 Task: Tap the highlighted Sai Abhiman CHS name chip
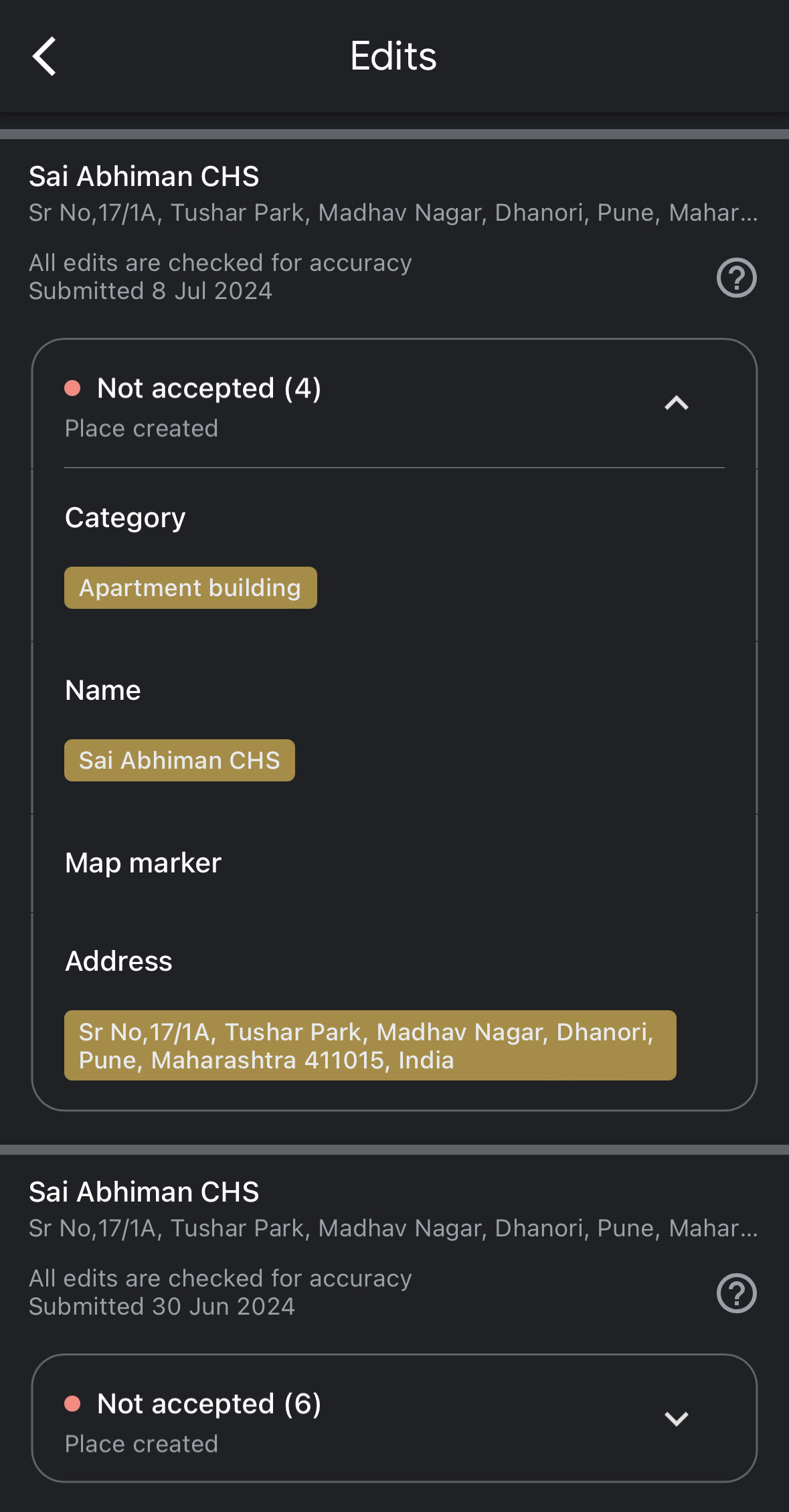tap(179, 761)
